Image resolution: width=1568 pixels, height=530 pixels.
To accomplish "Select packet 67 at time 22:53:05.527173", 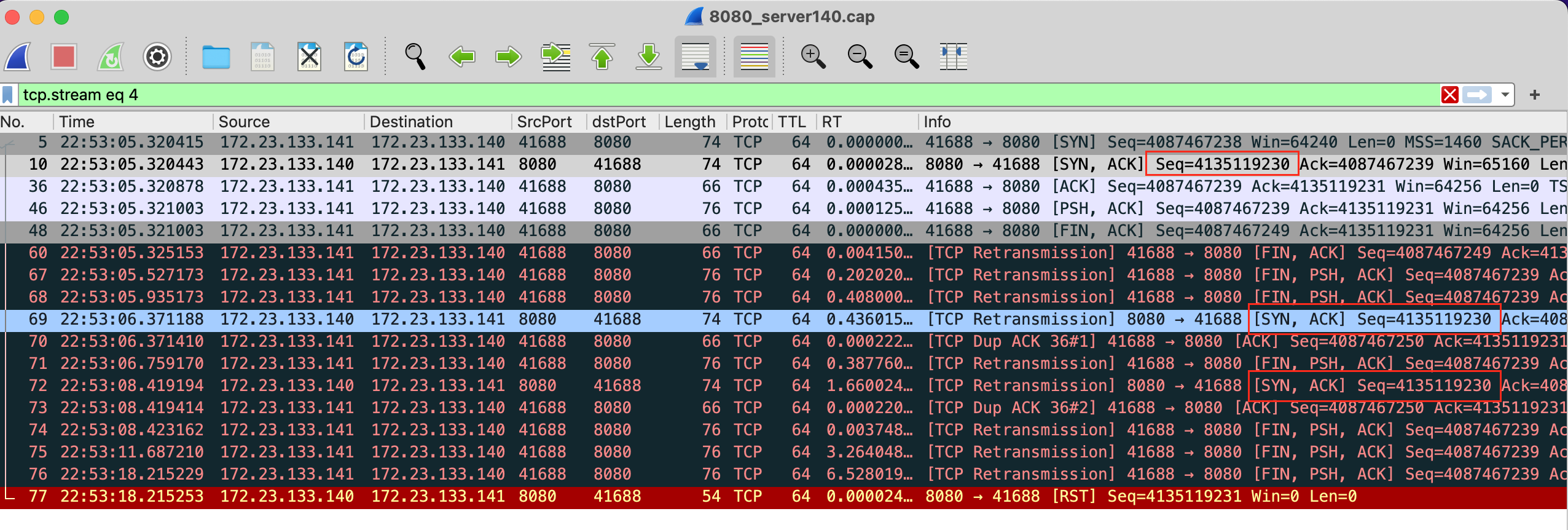I will tap(783, 275).
